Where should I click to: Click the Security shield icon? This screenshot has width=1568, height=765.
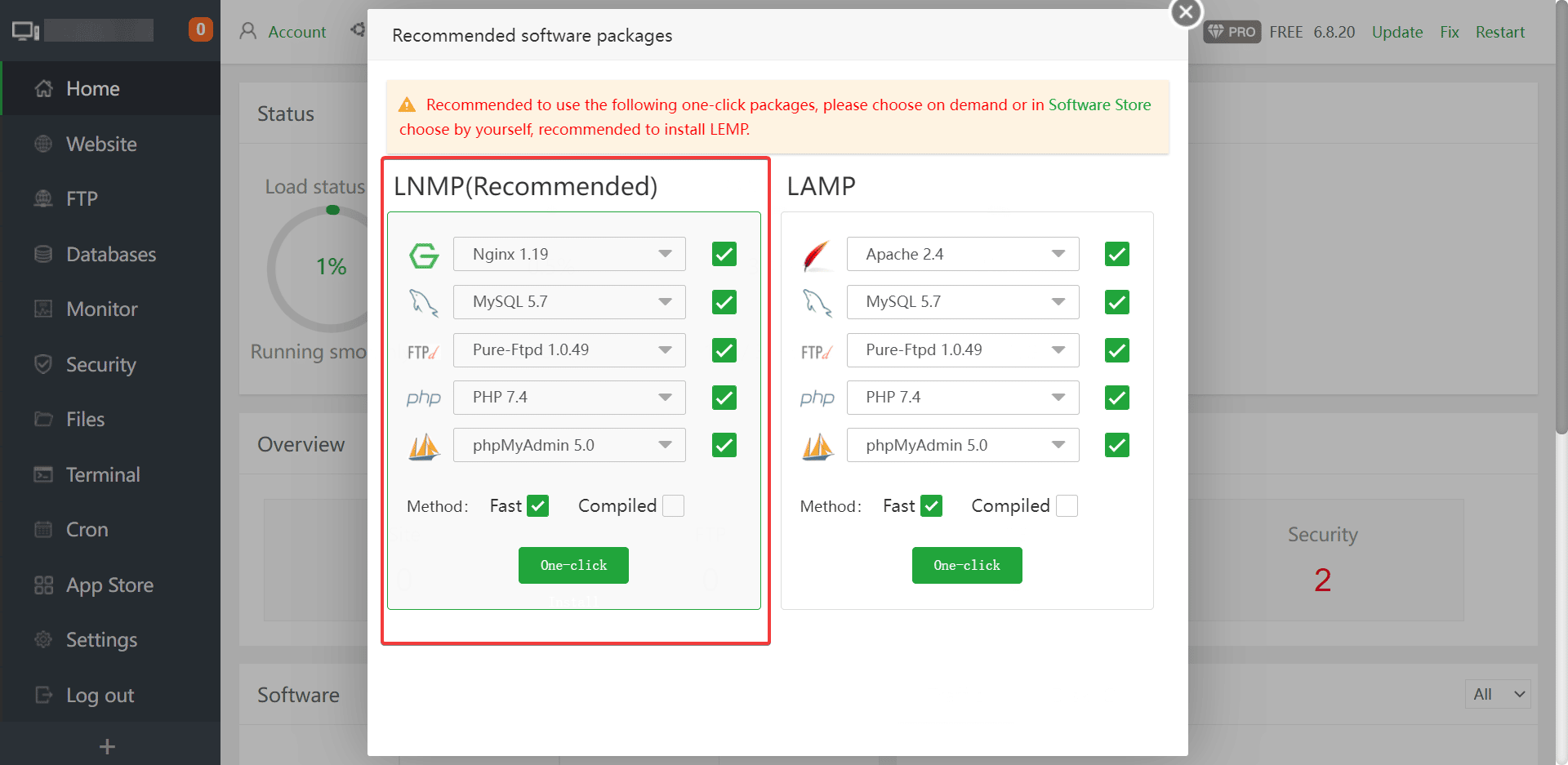[43, 364]
